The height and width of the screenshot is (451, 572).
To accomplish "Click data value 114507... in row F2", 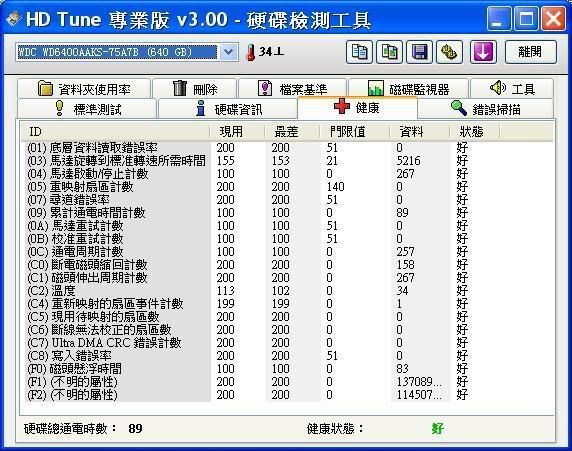I will (419, 395).
